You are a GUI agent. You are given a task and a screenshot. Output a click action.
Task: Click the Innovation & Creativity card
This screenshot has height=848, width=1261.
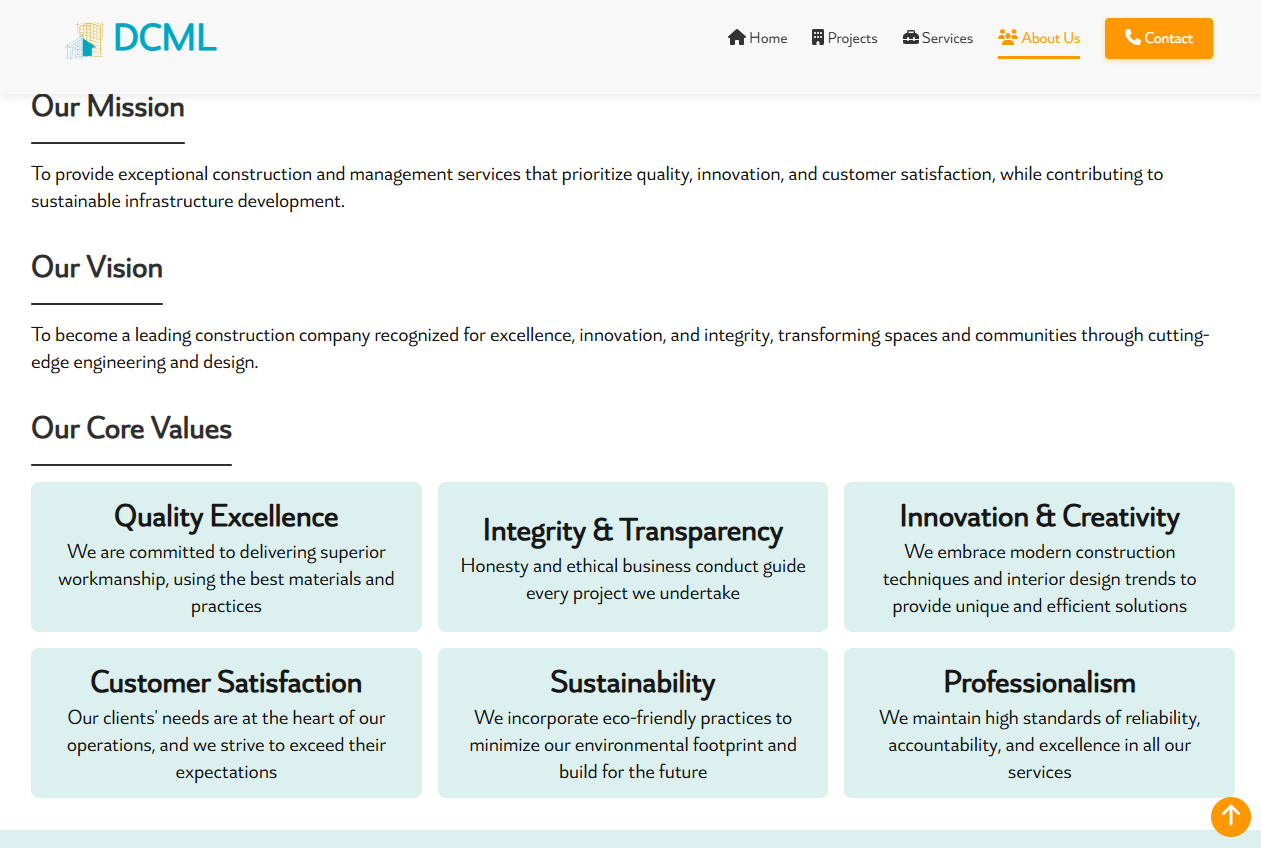pyautogui.click(x=1039, y=557)
